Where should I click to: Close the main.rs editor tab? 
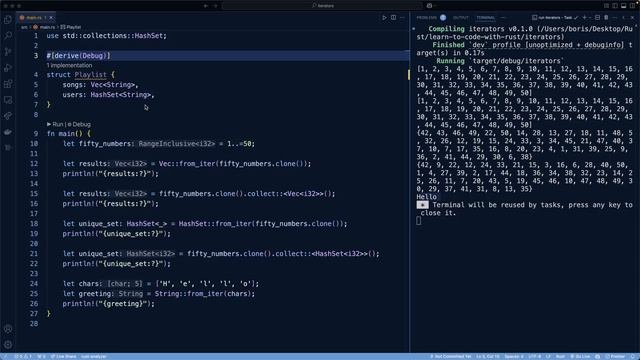tap(51, 18)
